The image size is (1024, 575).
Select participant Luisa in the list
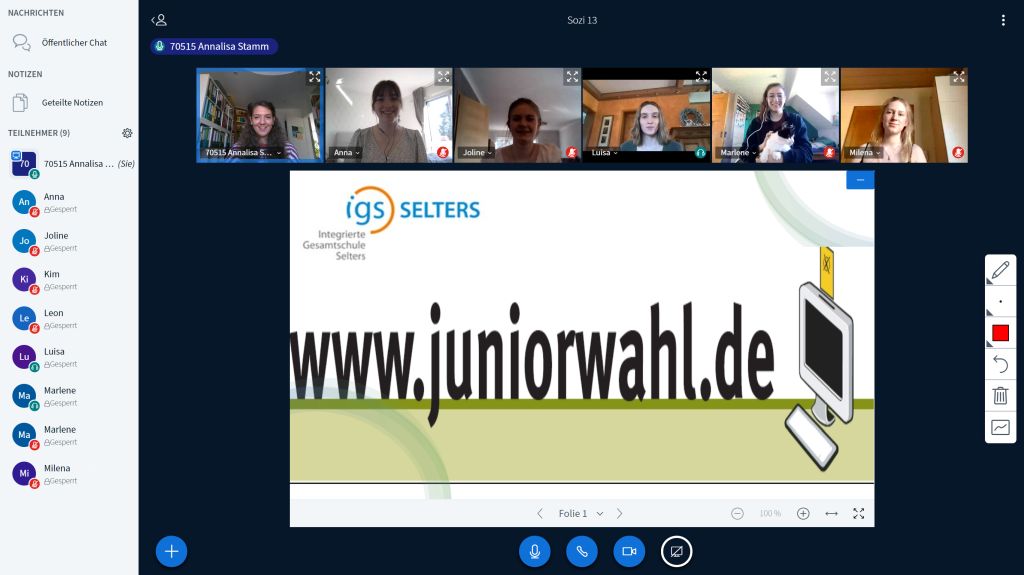coord(69,357)
